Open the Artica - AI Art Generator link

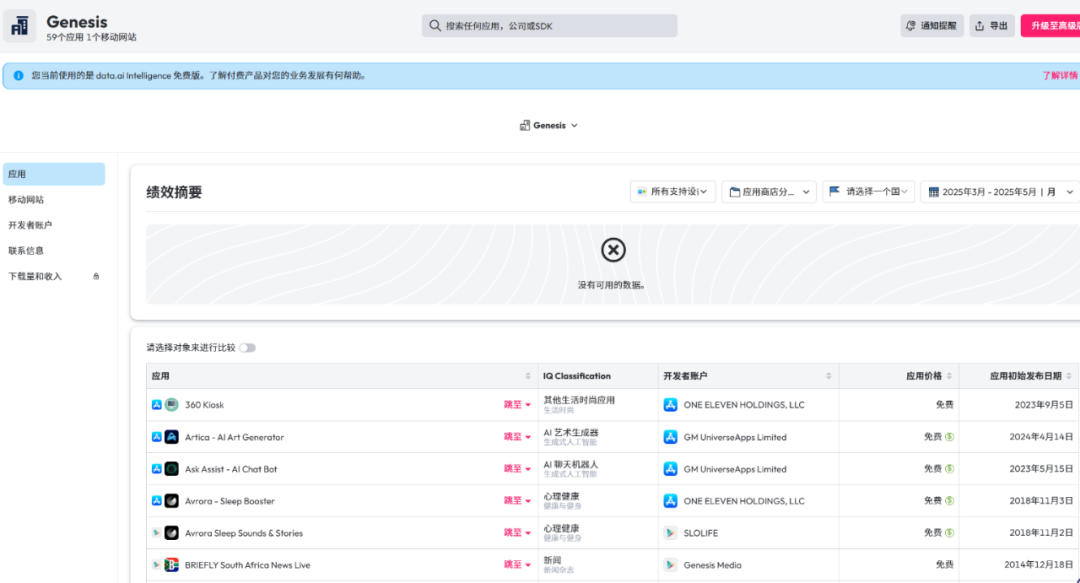(x=234, y=437)
